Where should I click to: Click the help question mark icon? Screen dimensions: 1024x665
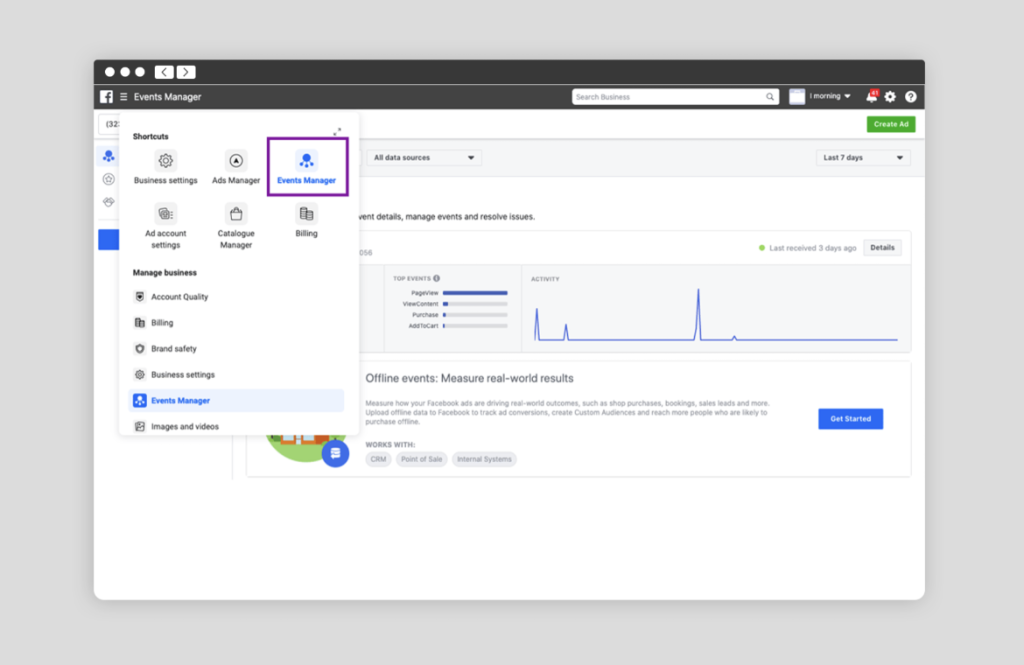pyautogui.click(x=910, y=97)
